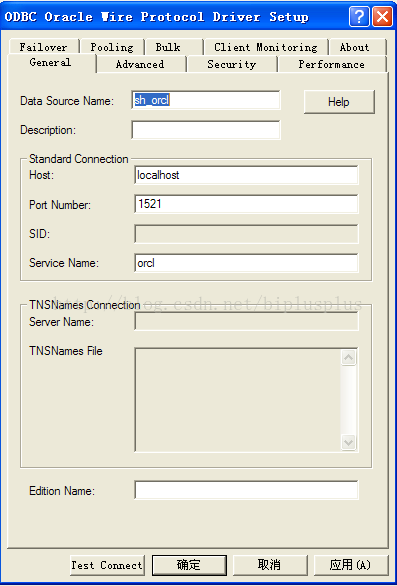The height and width of the screenshot is (586, 397).
Task: Click the Edition Name label
Action: [x=62, y=490]
